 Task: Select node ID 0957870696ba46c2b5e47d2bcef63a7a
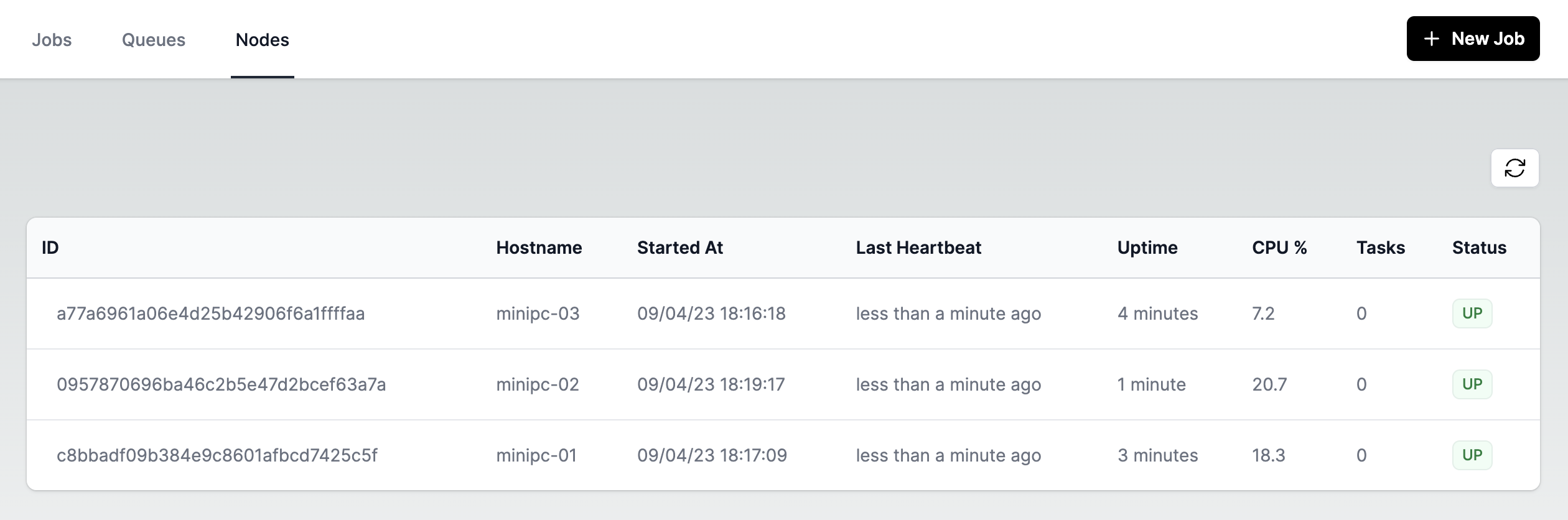coord(222,384)
